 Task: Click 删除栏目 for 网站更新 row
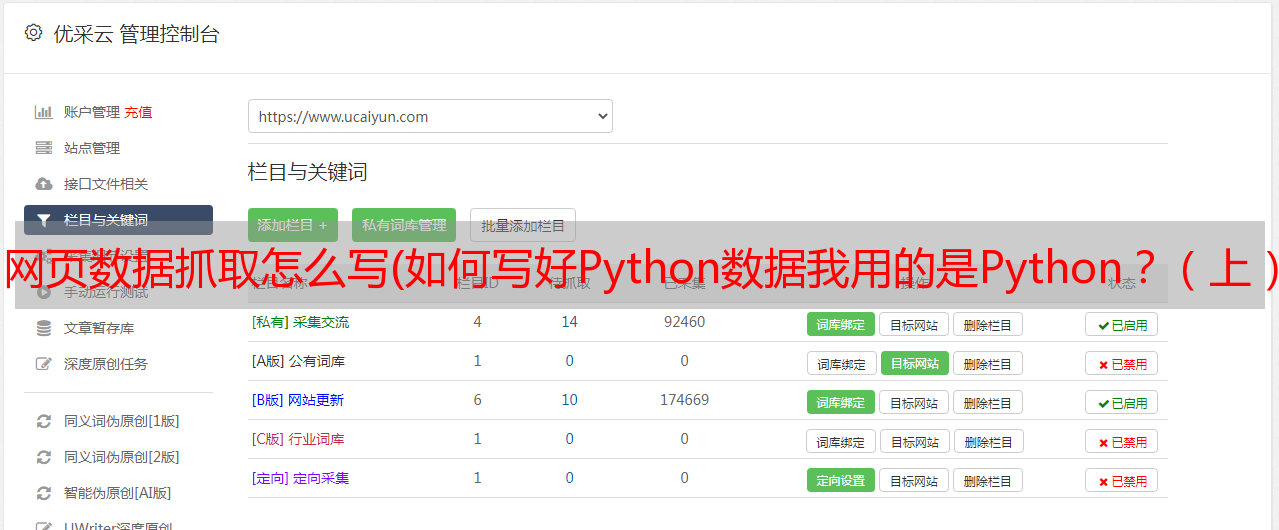(988, 402)
